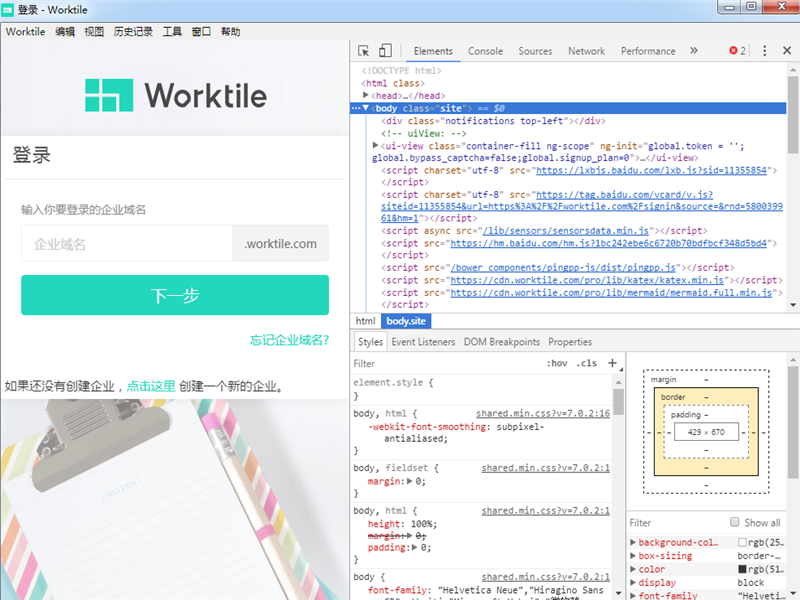Screen dimensions: 800x600
Task: Switch to the Console tab
Action: (x=485, y=51)
